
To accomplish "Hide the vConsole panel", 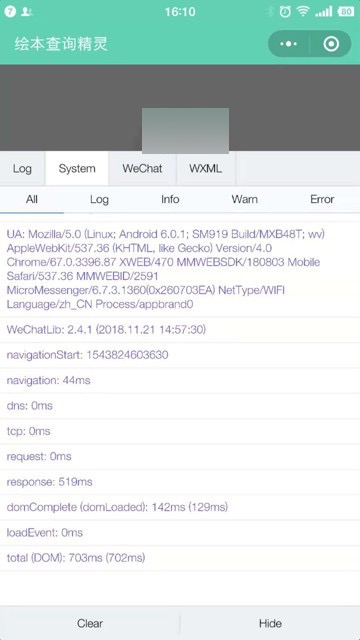I will [270, 623].
